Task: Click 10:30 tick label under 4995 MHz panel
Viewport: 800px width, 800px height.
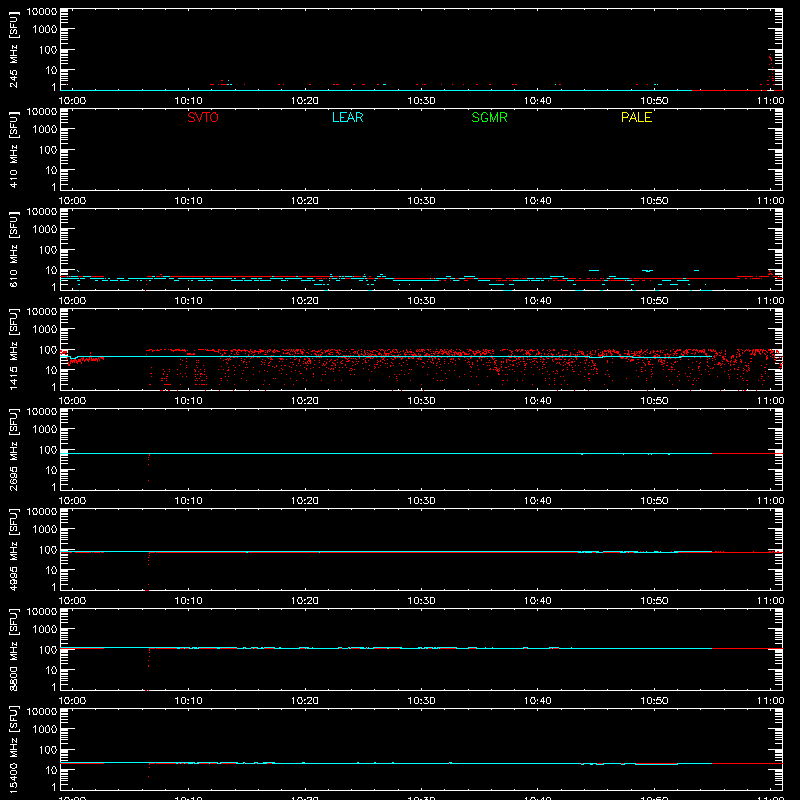Action: (x=421, y=601)
